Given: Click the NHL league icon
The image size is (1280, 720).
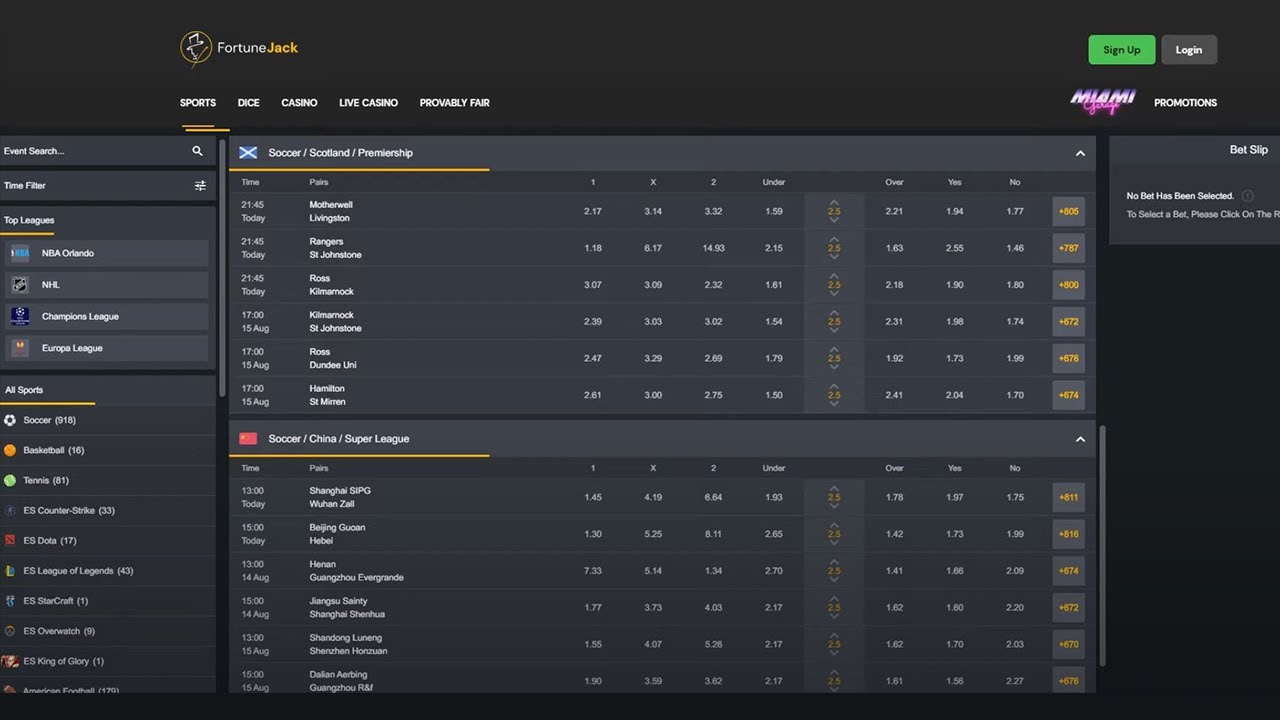Looking at the screenshot, I should (20, 285).
